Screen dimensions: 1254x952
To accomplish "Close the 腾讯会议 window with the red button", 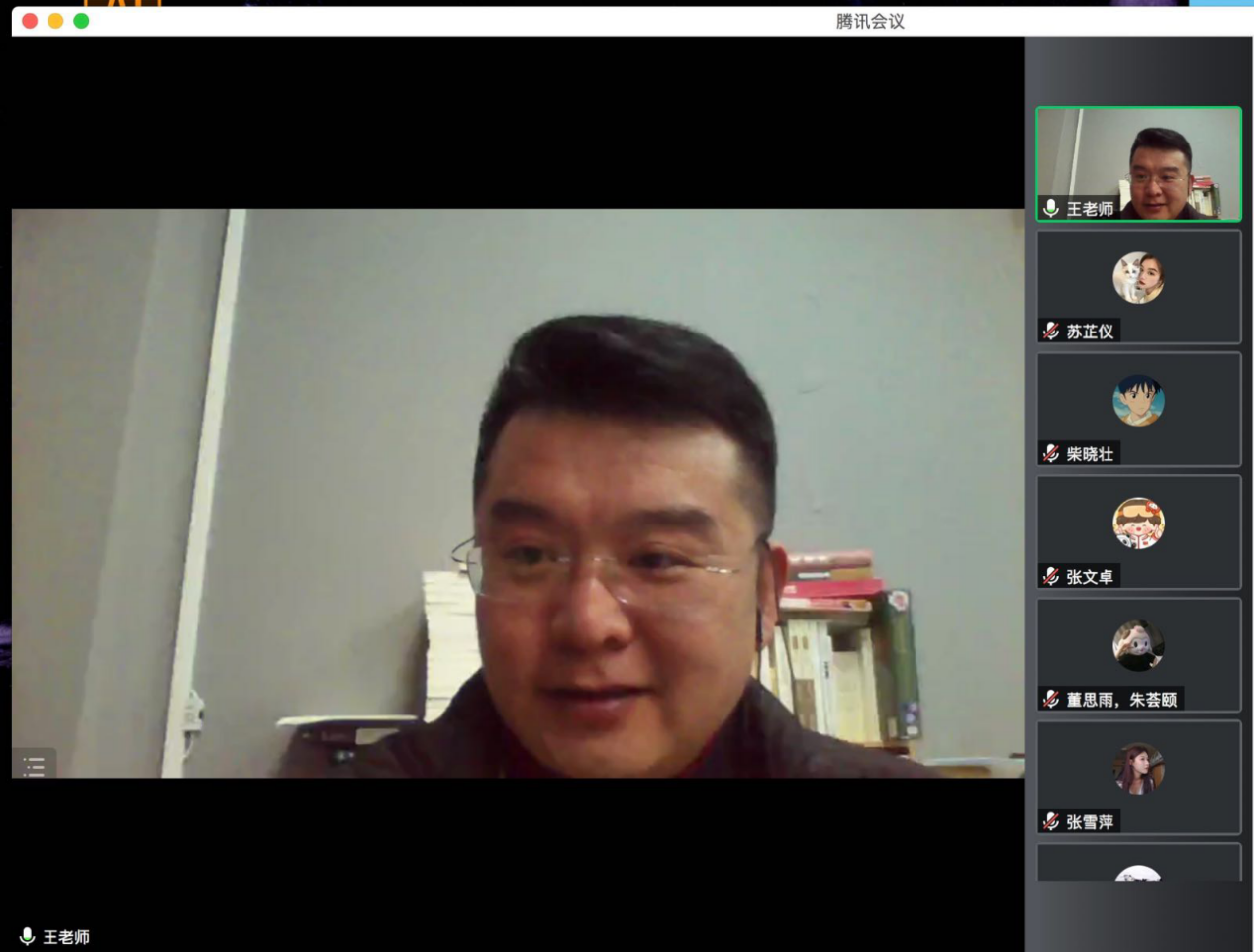I will click(x=30, y=21).
